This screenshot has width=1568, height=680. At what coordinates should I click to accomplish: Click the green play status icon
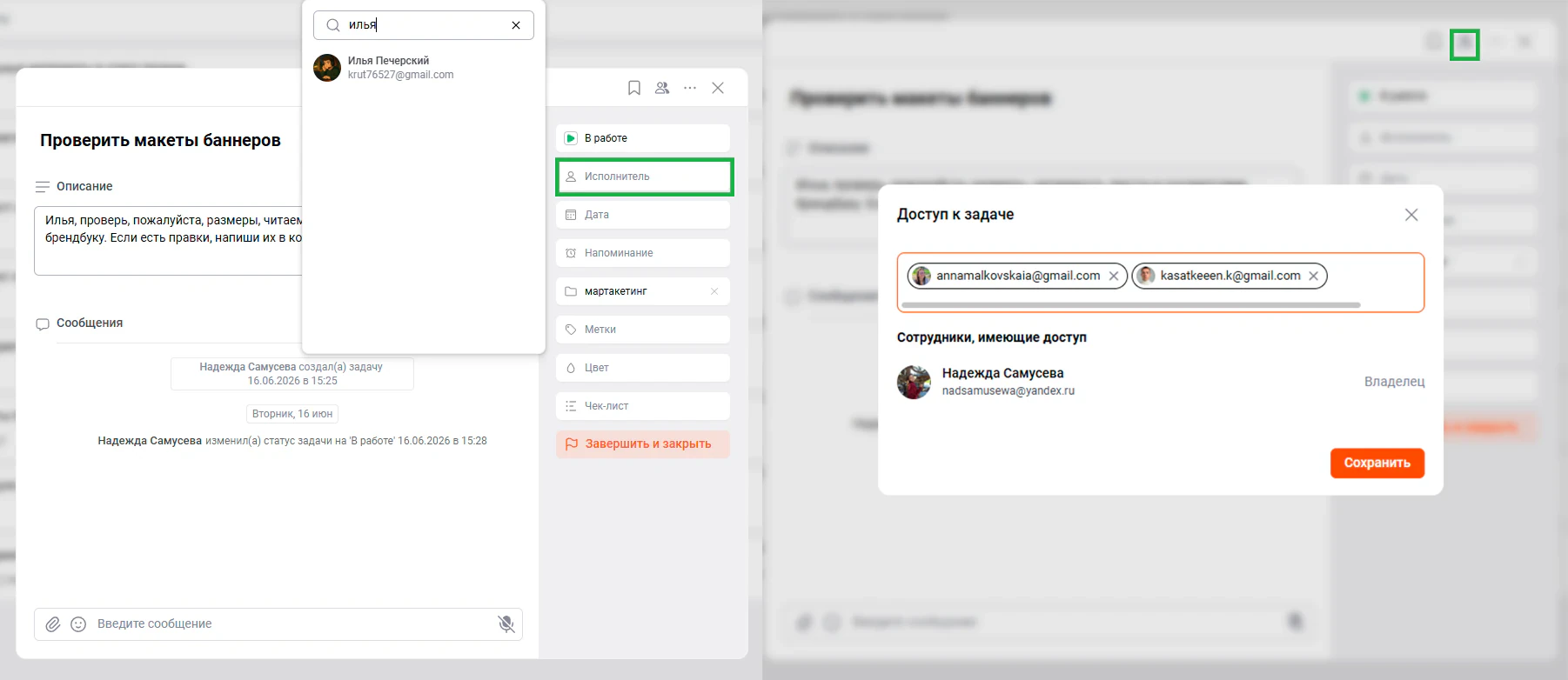pos(571,138)
